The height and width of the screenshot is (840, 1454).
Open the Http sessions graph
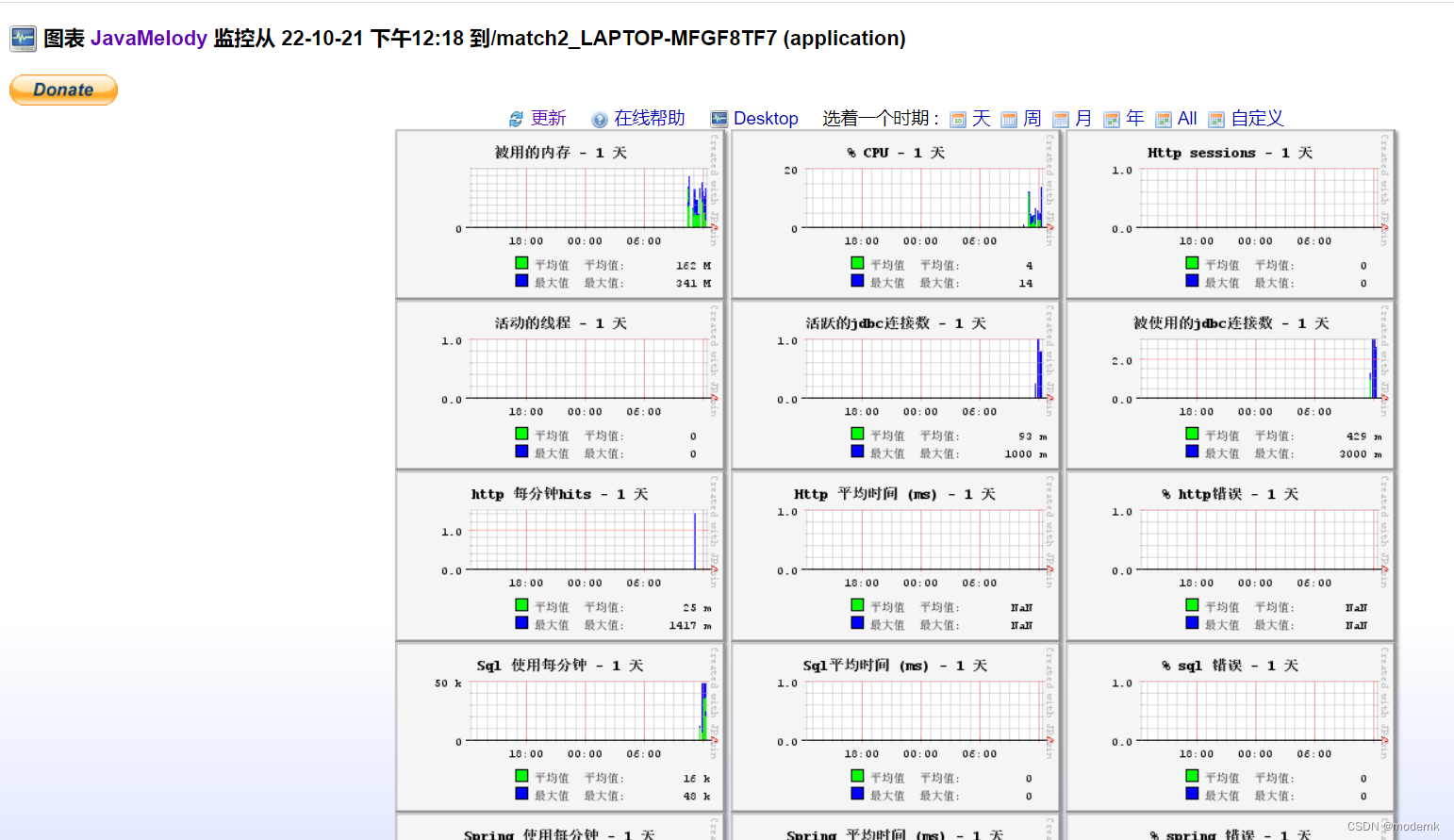[x=1231, y=214]
